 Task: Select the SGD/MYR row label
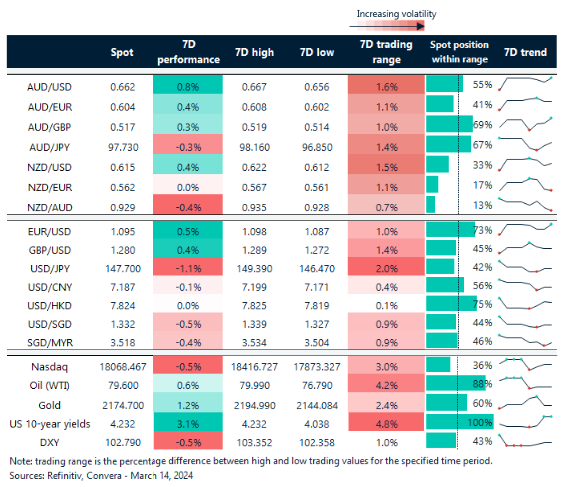click(x=50, y=343)
